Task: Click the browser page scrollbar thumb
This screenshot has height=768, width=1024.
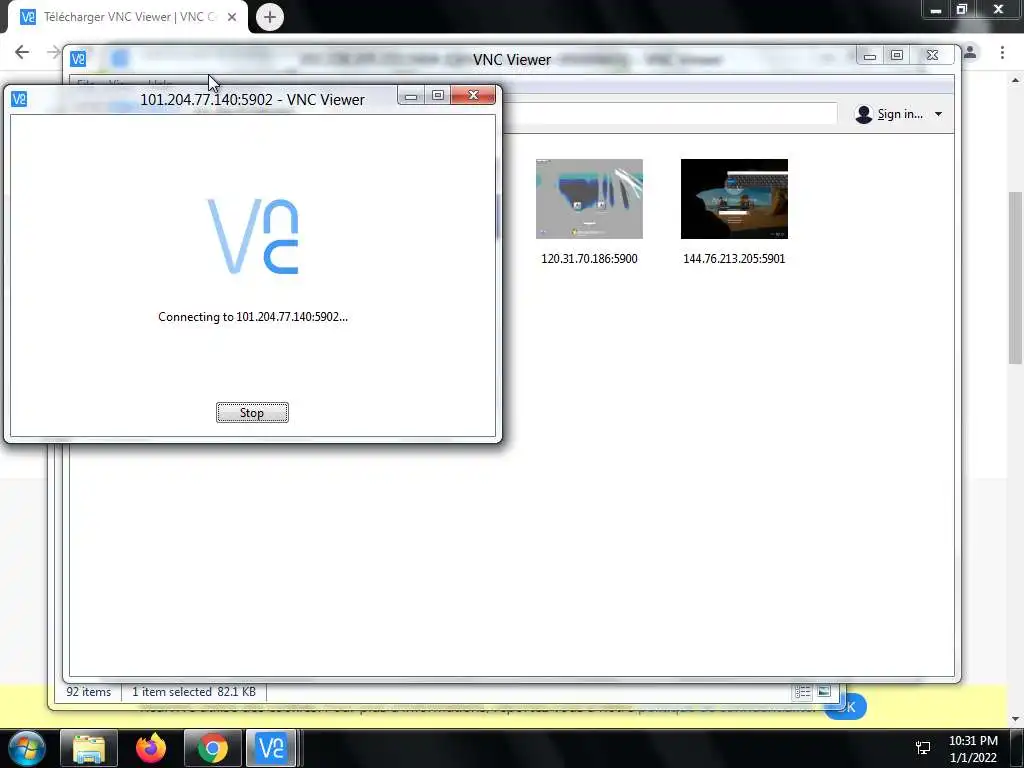Action: pyautogui.click(x=1015, y=278)
